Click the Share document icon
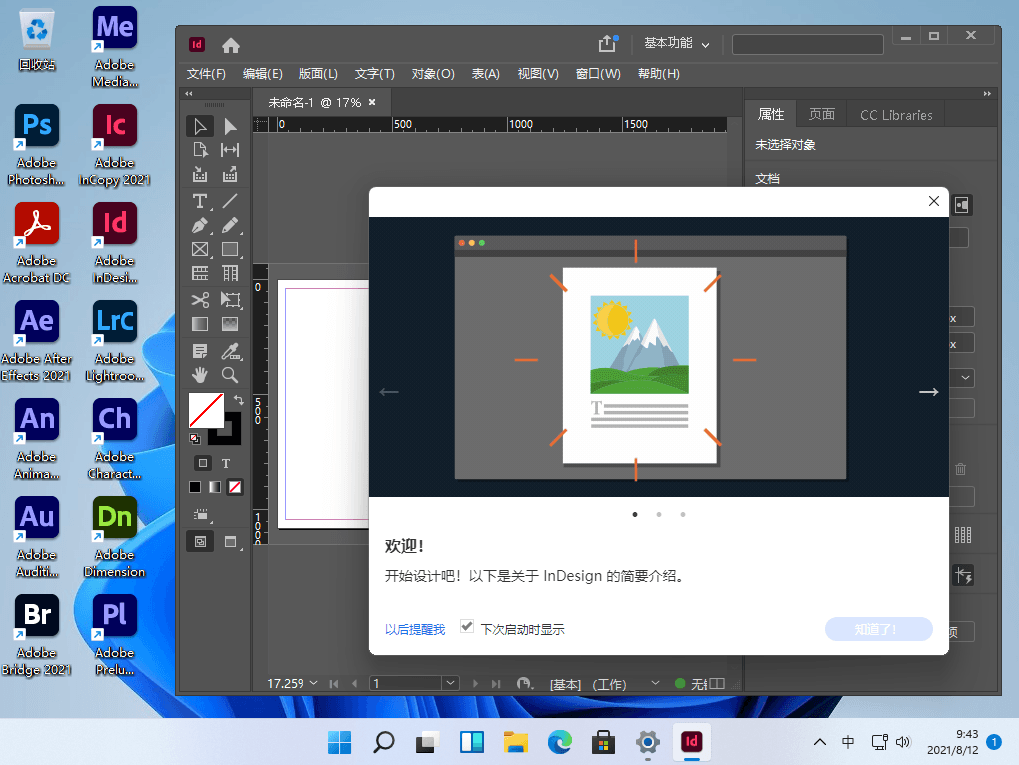 coord(607,44)
